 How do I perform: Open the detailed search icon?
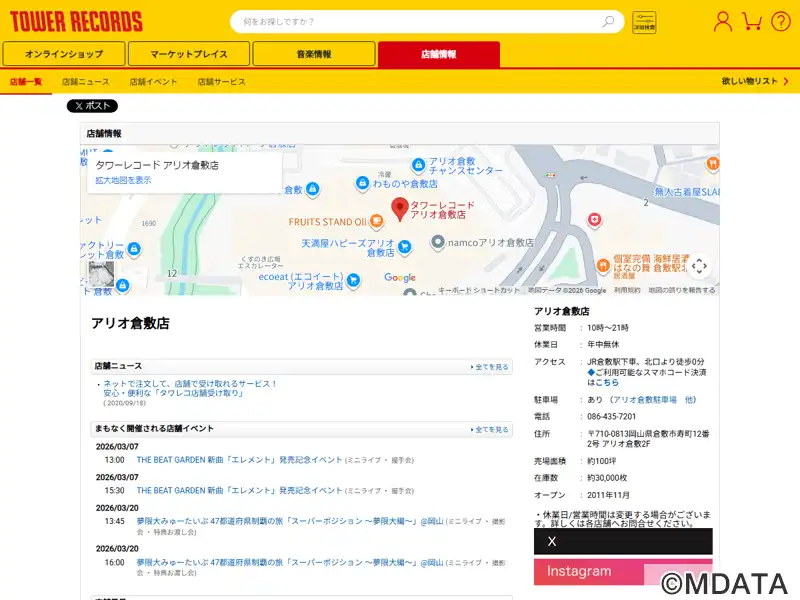coord(644,22)
